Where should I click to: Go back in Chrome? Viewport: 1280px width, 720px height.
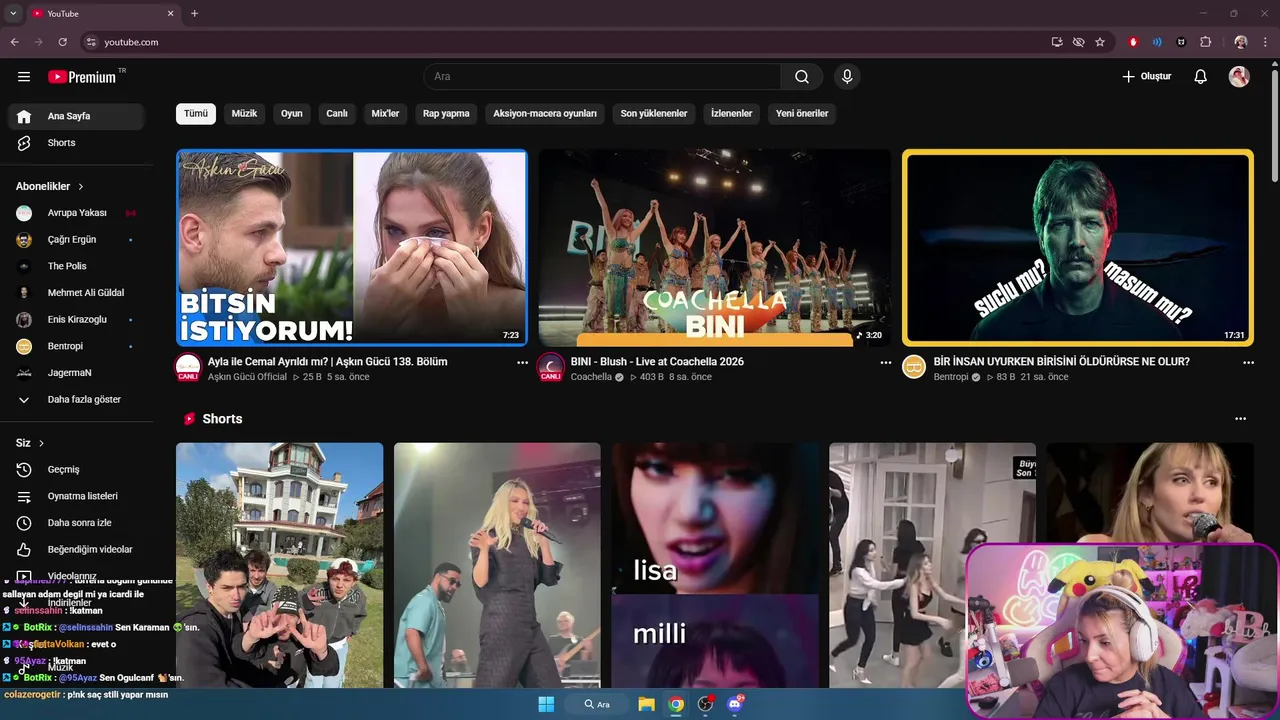click(14, 42)
